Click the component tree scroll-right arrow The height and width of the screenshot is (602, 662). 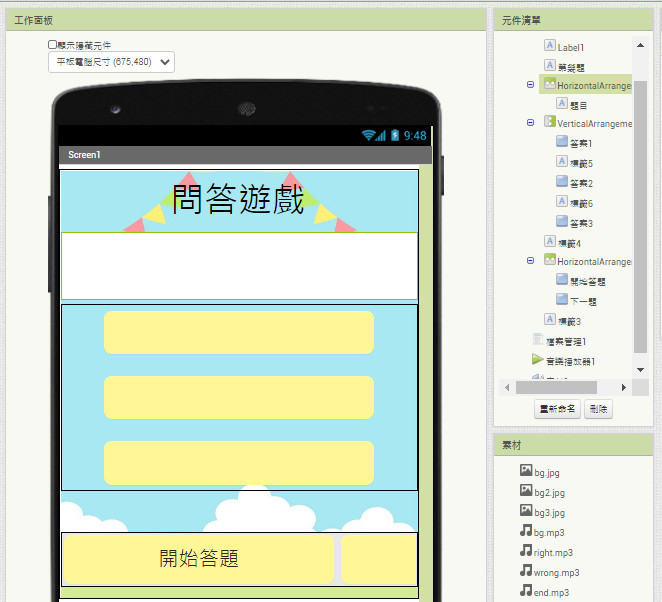pos(624,387)
